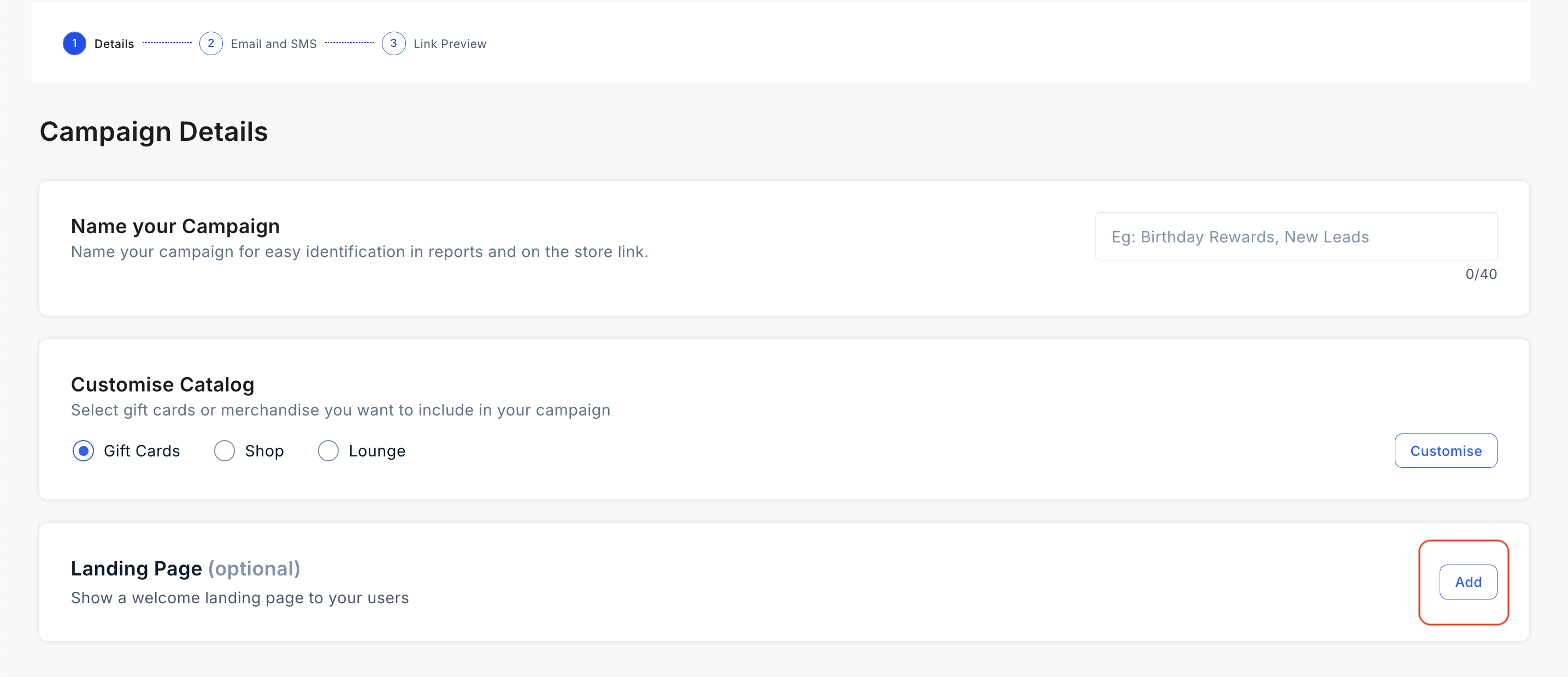Click the Add landing page button

1468,582
